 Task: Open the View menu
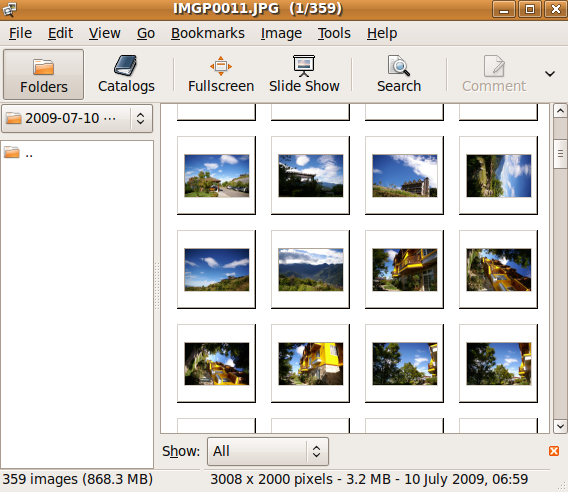[x=104, y=33]
